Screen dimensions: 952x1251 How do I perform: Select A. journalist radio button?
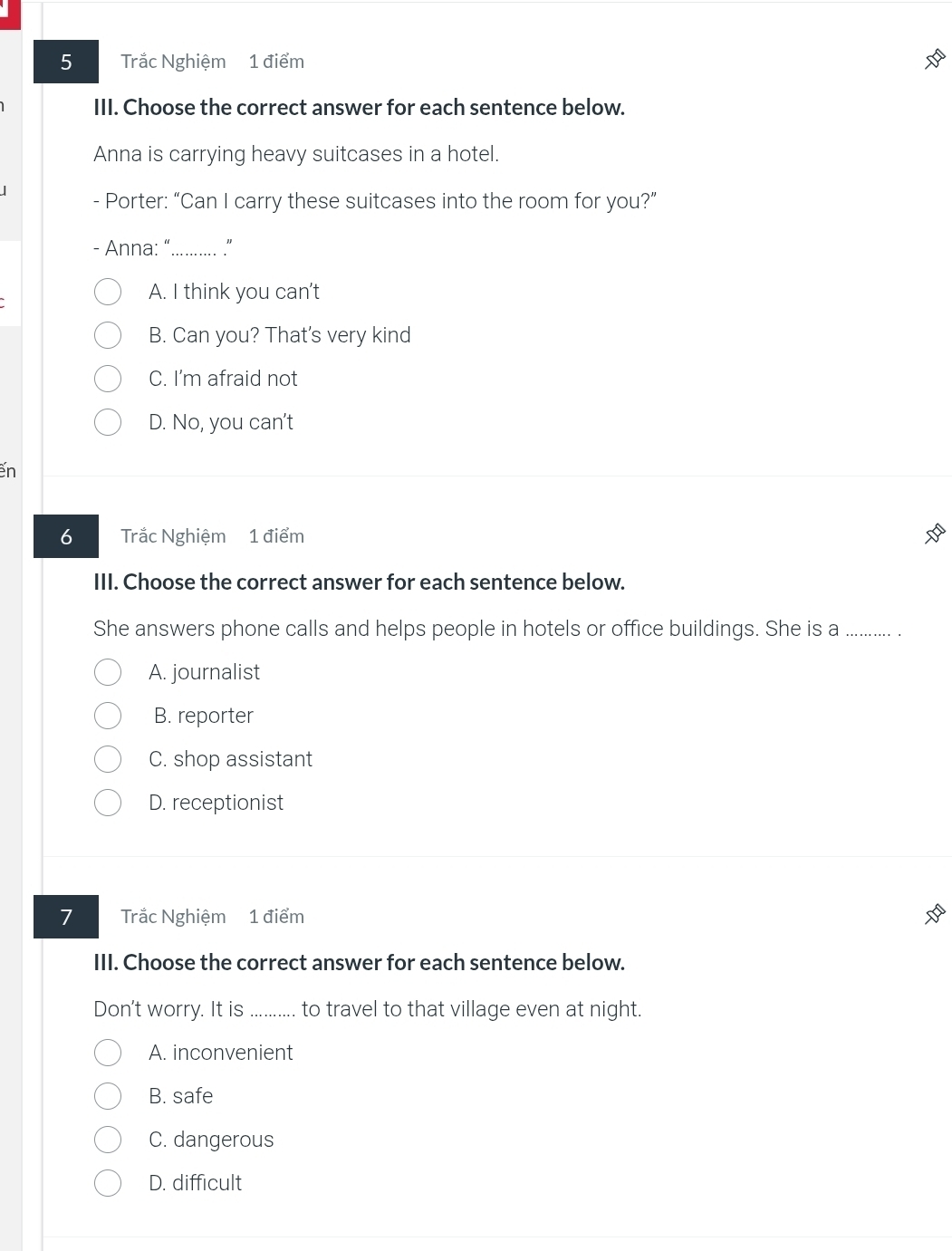pos(108,672)
